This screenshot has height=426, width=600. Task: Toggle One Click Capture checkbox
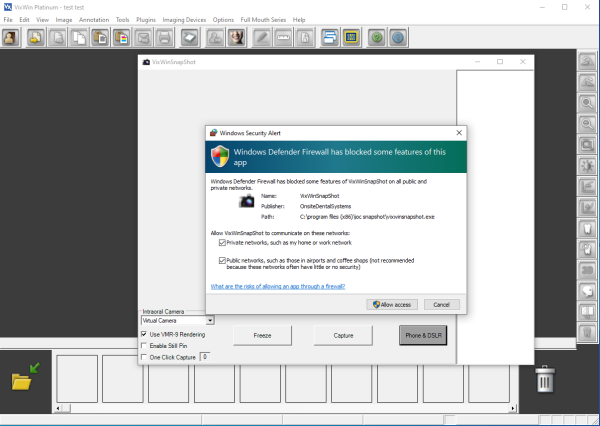(144, 356)
